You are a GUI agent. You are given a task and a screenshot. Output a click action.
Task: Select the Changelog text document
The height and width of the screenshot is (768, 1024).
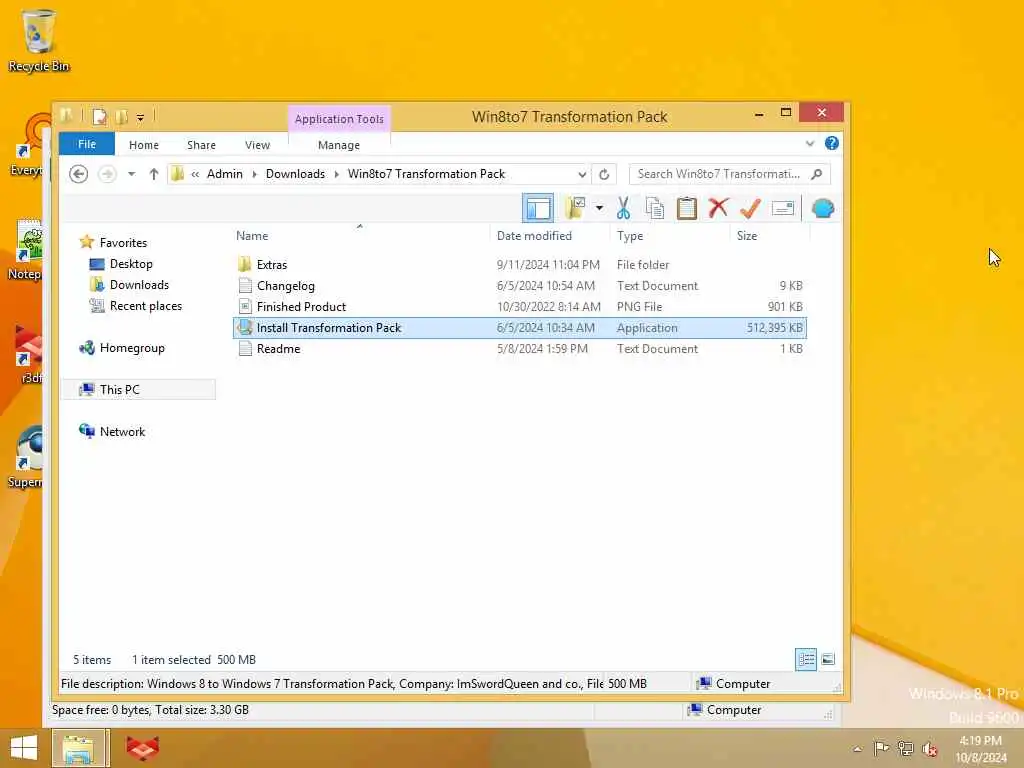pos(285,285)
